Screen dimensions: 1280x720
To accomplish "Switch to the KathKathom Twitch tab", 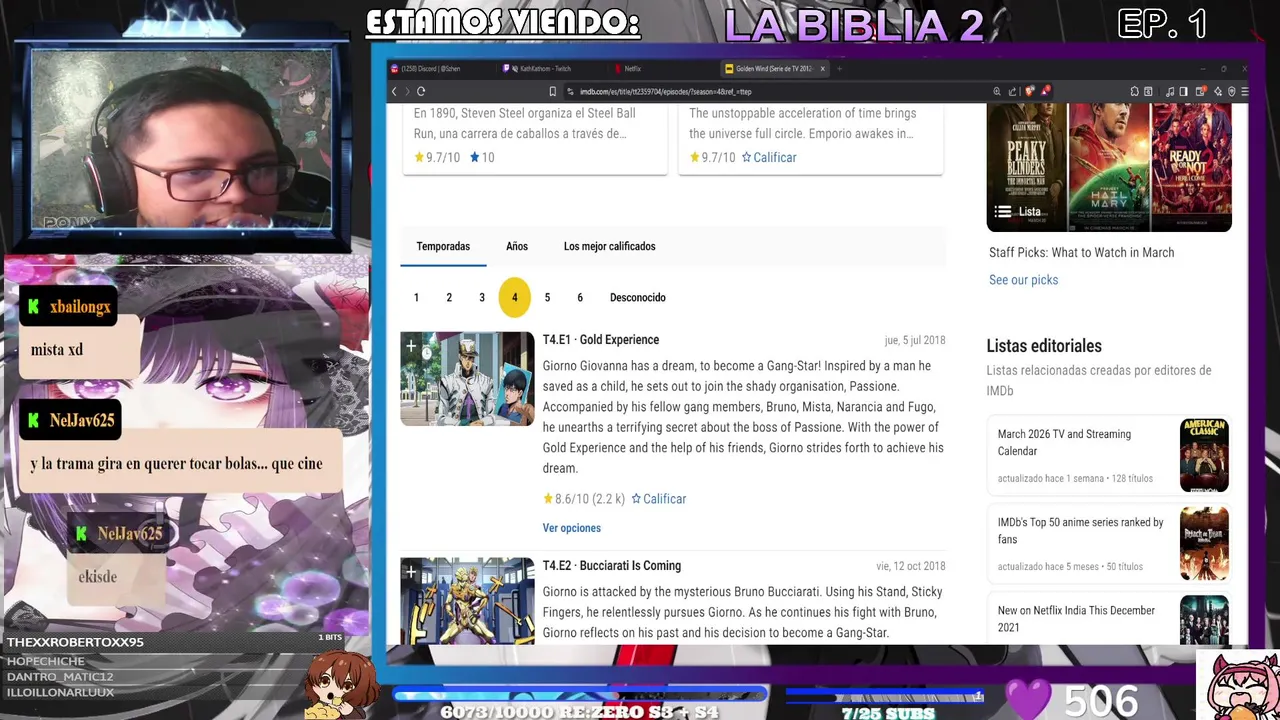I will coord(545,69).
